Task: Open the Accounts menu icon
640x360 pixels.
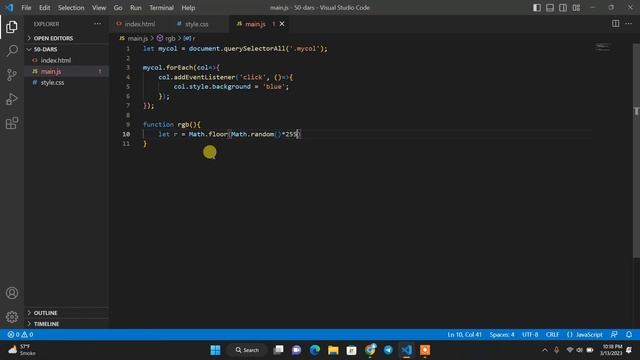Action: coord(12,293)
